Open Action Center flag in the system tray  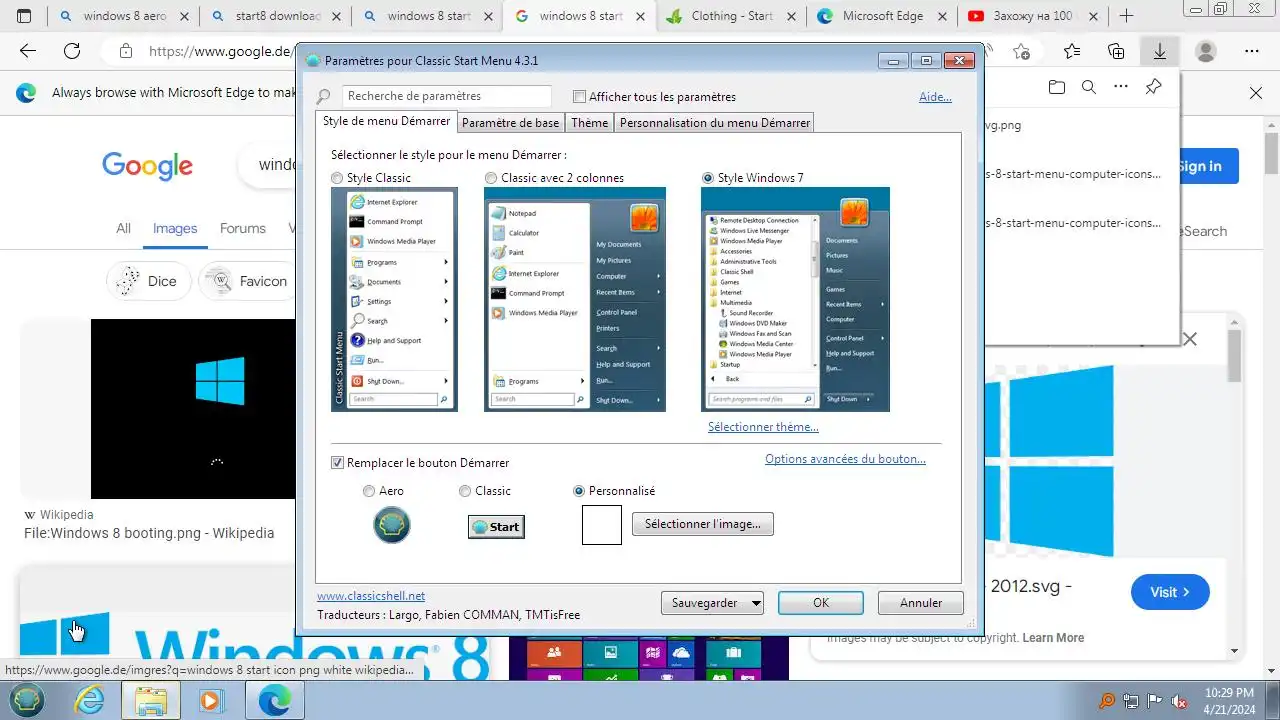click(1155, 701)
